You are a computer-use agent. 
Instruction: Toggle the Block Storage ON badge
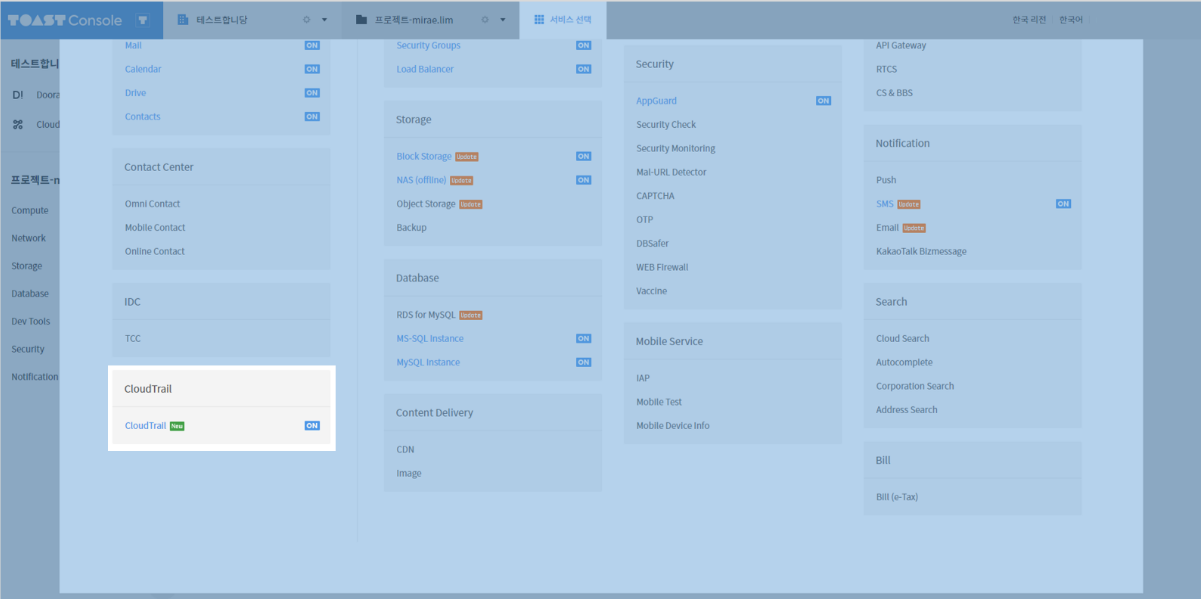point(583,156)
